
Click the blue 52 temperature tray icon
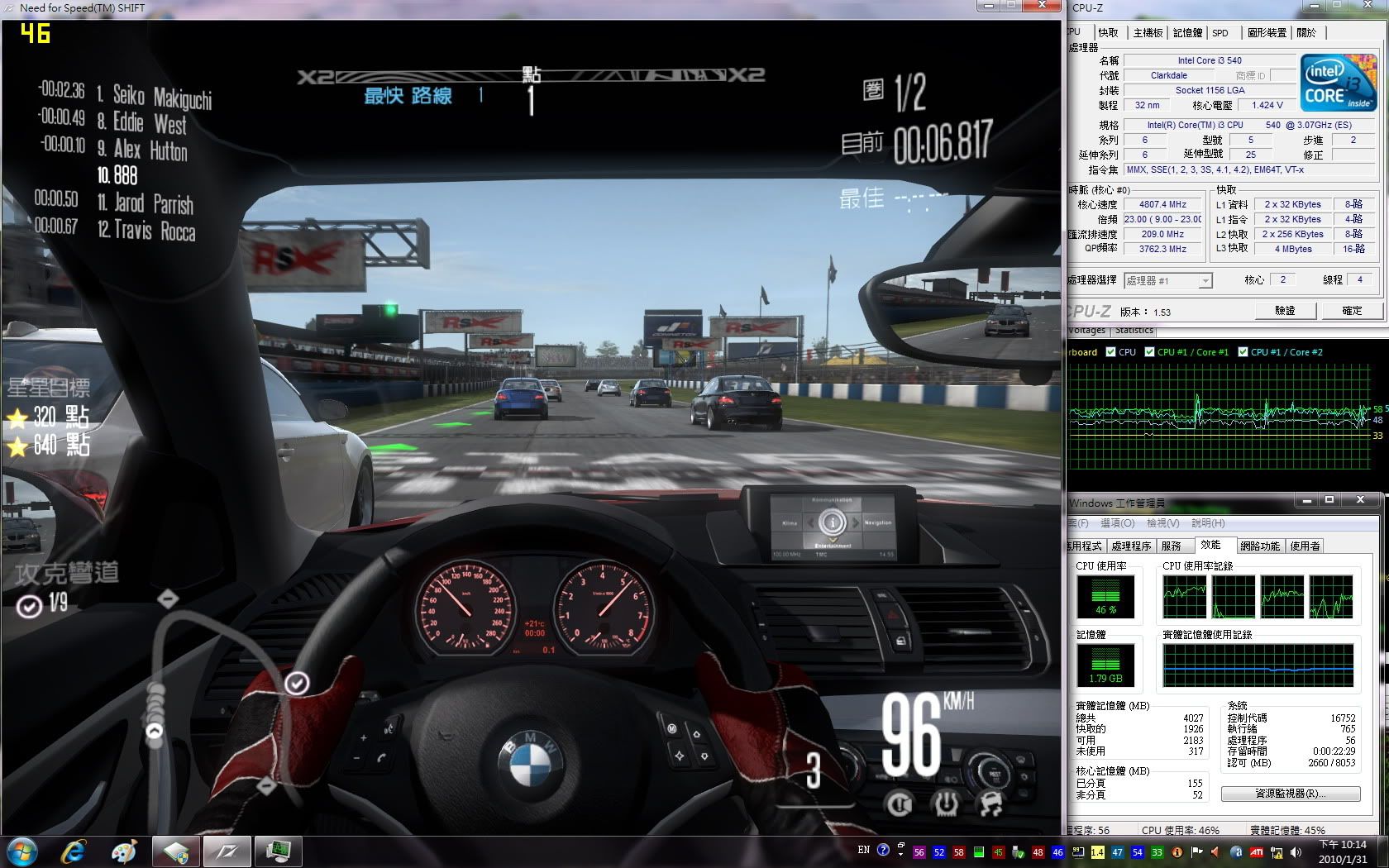[939, 852]
